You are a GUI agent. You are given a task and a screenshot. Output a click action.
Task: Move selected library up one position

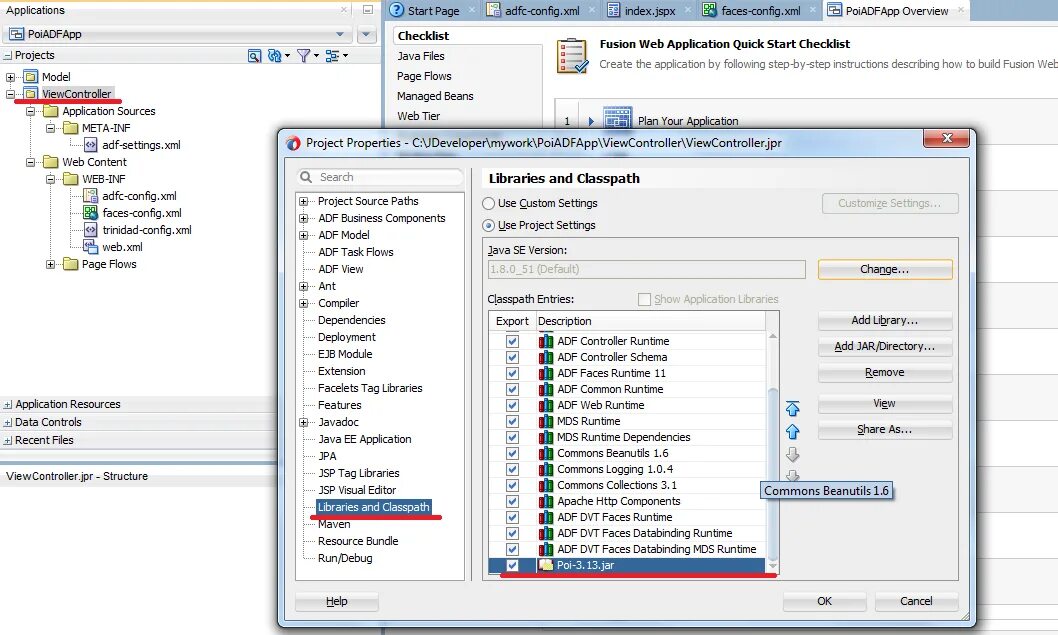793,432
